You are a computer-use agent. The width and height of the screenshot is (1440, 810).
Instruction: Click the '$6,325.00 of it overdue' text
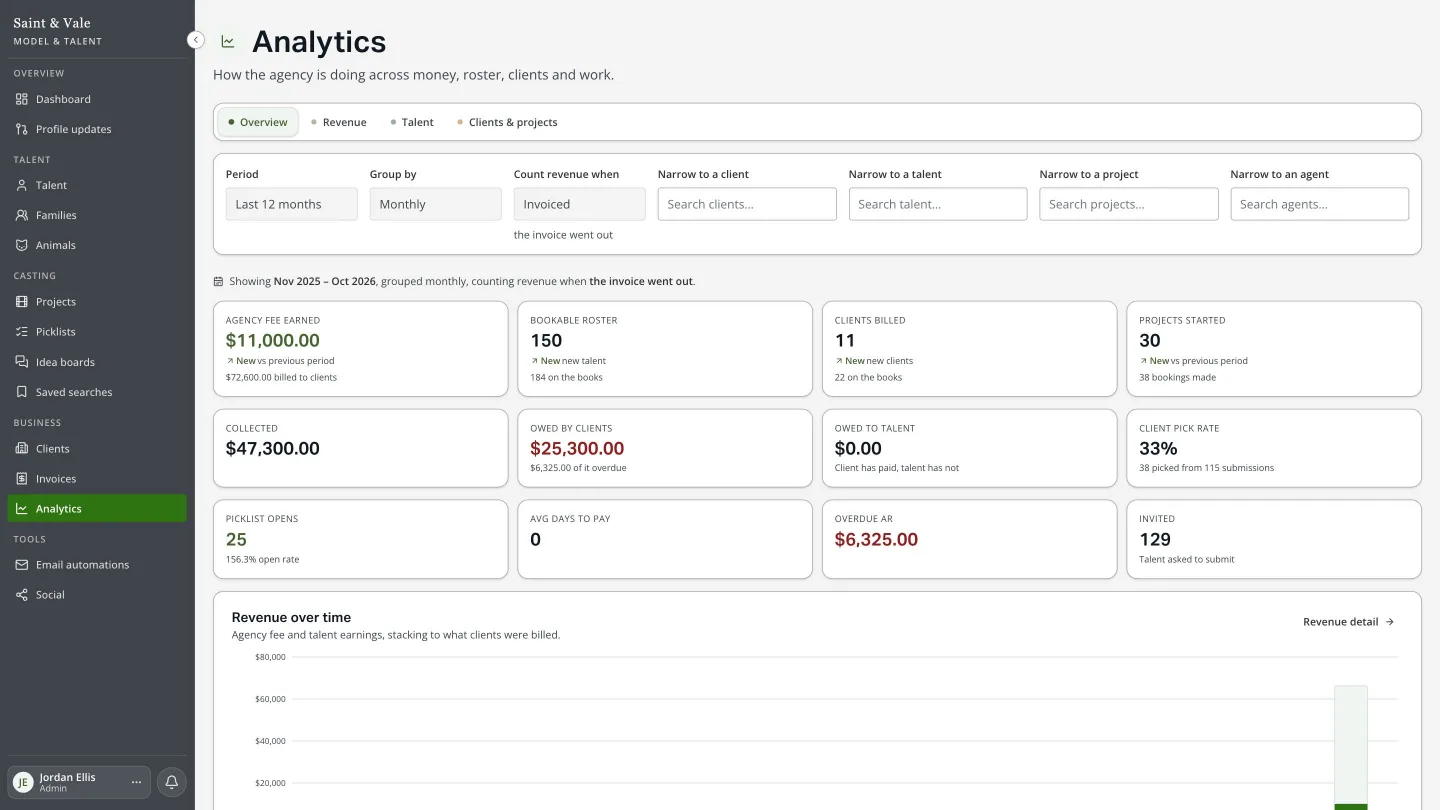(x=578, y=468)
